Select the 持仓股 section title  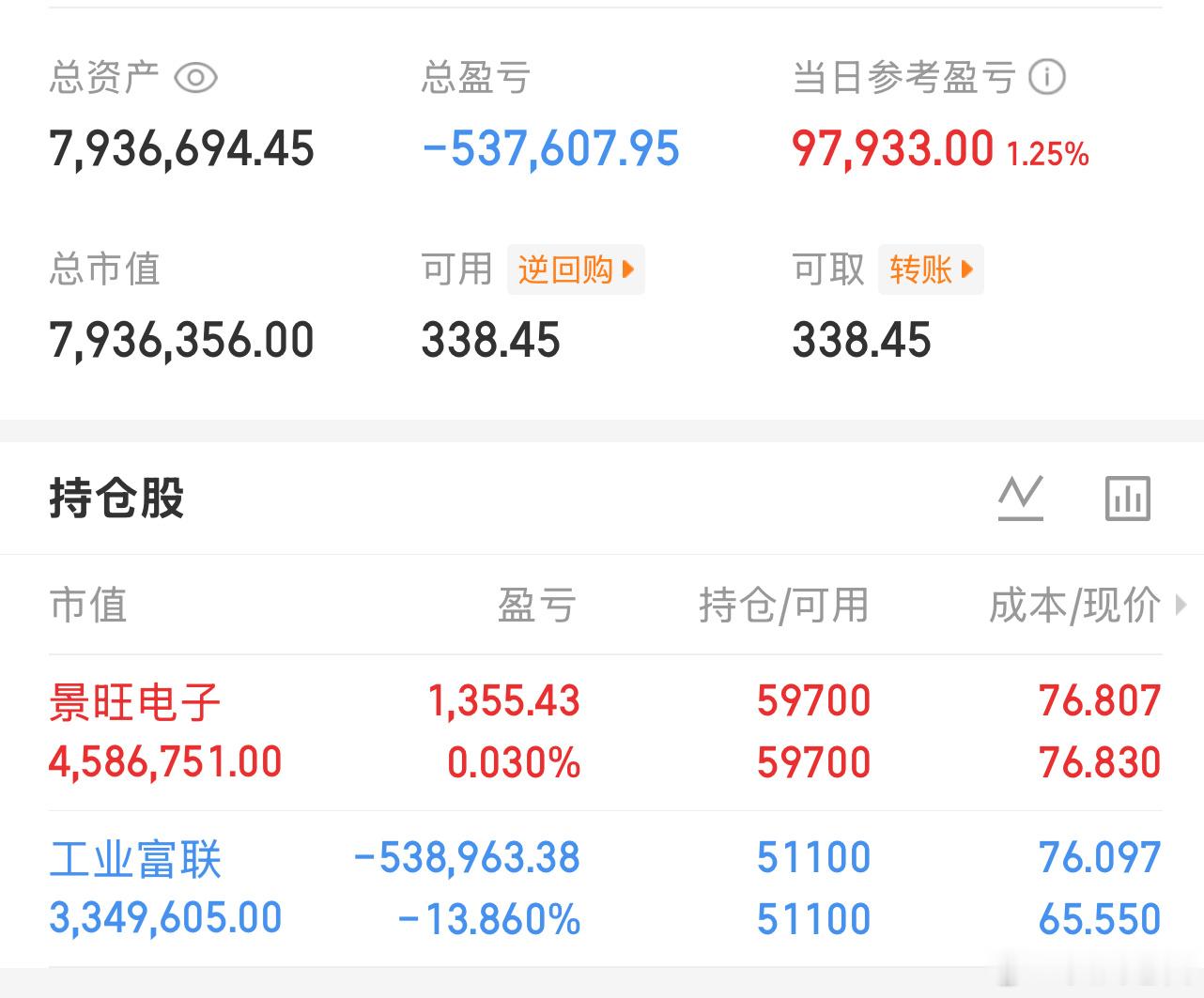116,498
